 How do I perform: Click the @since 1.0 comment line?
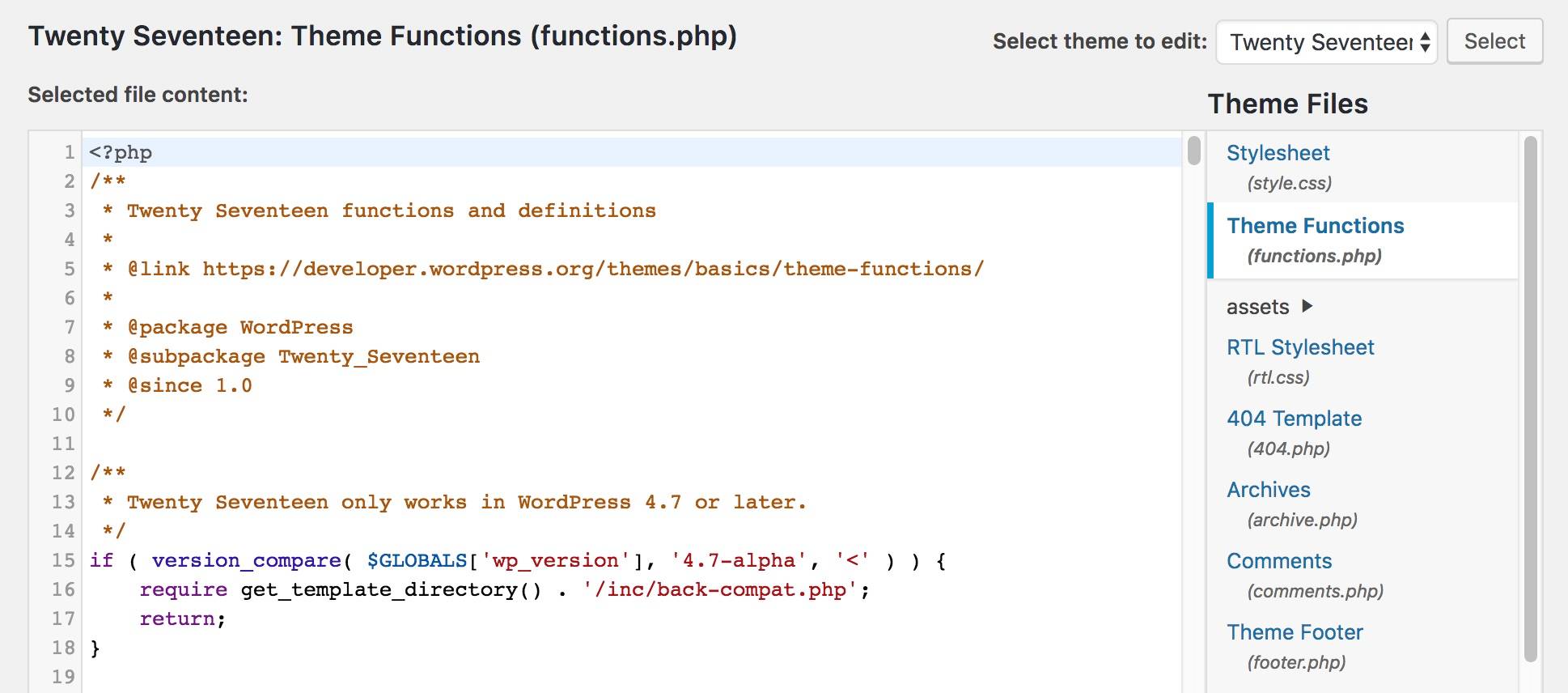click(x=188, y=385)
